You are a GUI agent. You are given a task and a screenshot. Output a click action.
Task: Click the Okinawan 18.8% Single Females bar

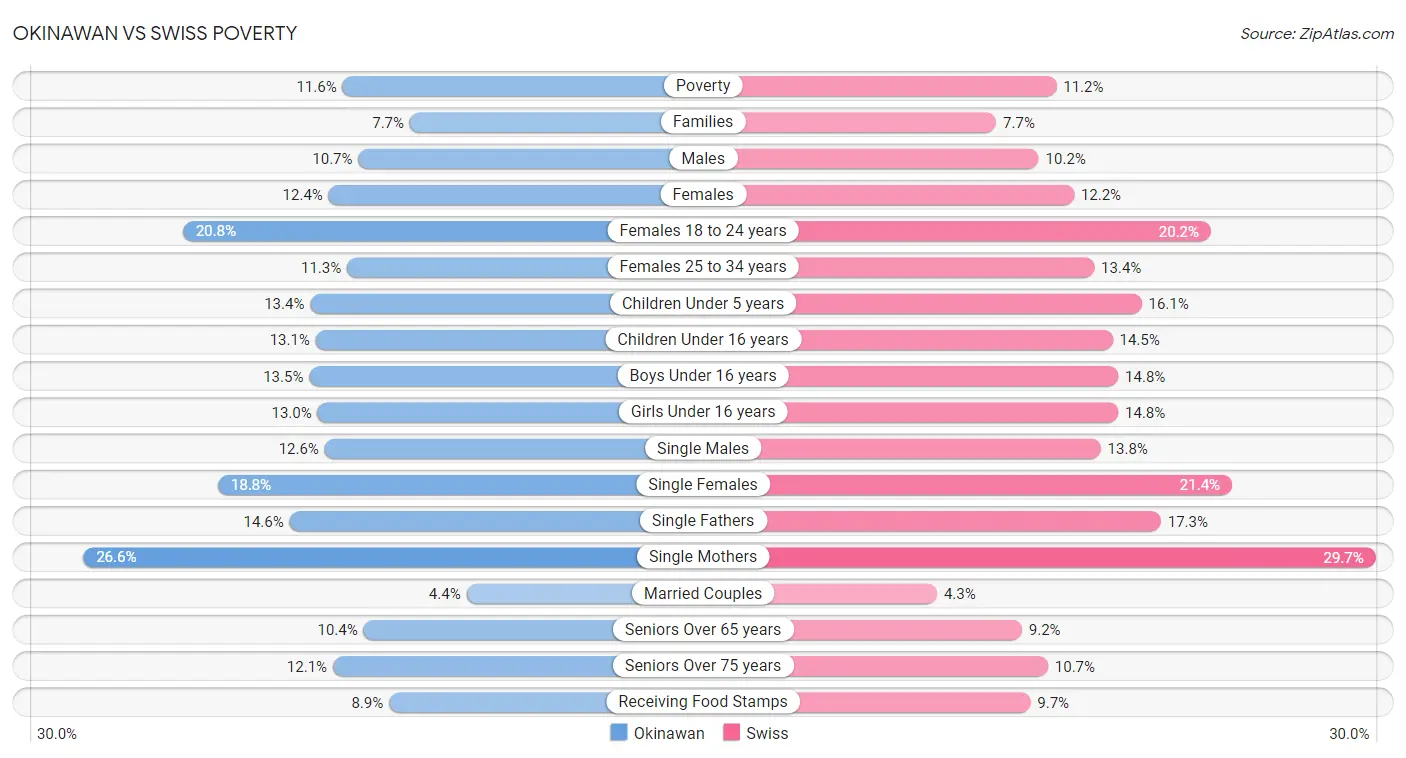[x=460, y=484]
